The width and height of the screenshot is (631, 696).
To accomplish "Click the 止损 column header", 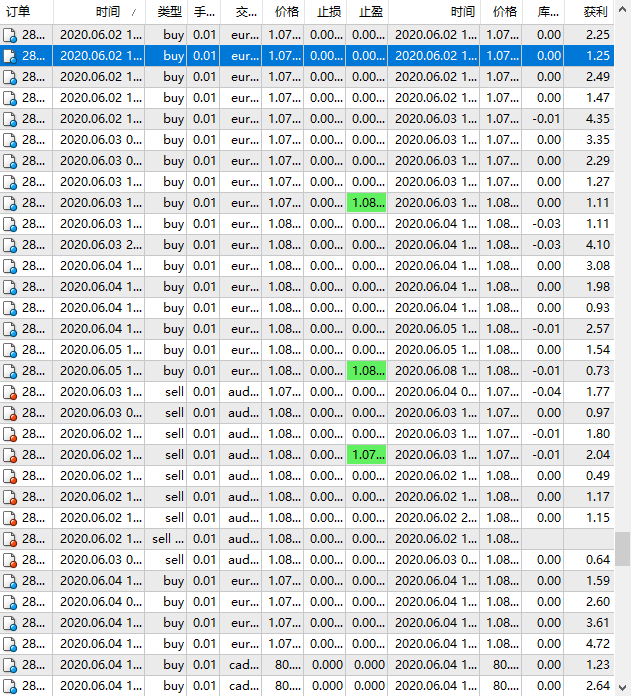I will coord(325,12).
